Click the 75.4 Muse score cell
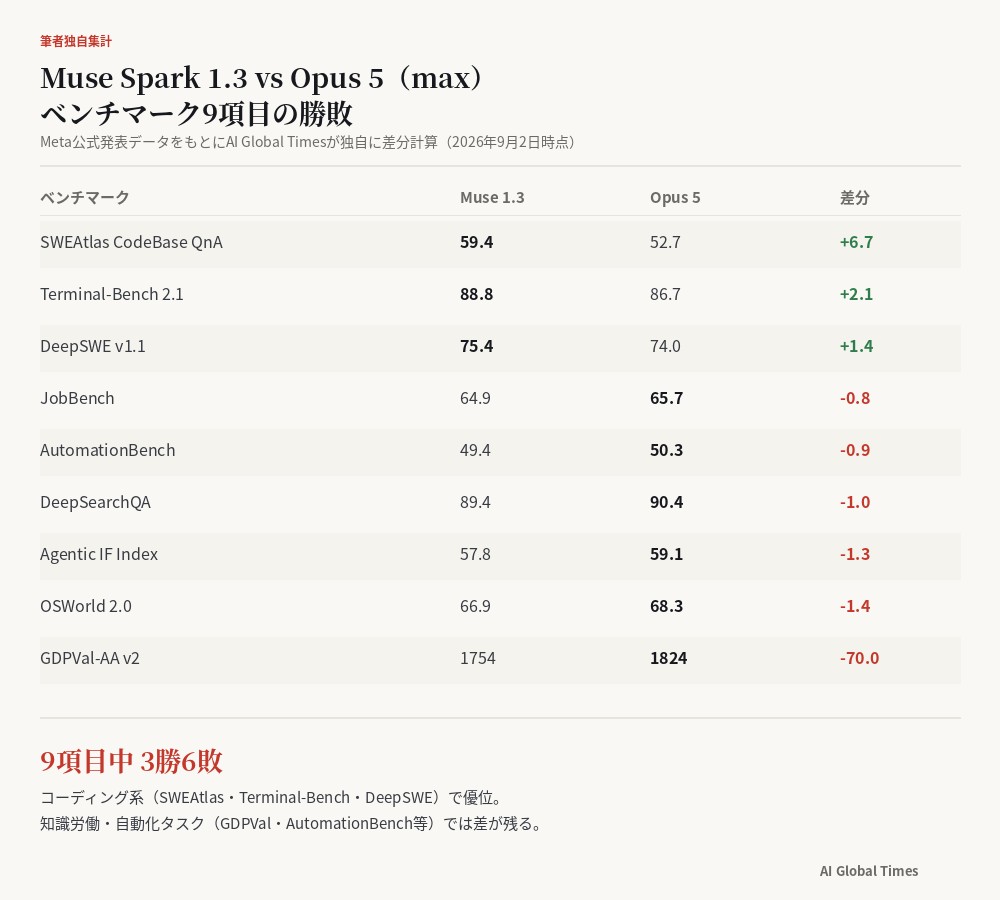This screenshot has height=900, width=1000. (476, 346)
